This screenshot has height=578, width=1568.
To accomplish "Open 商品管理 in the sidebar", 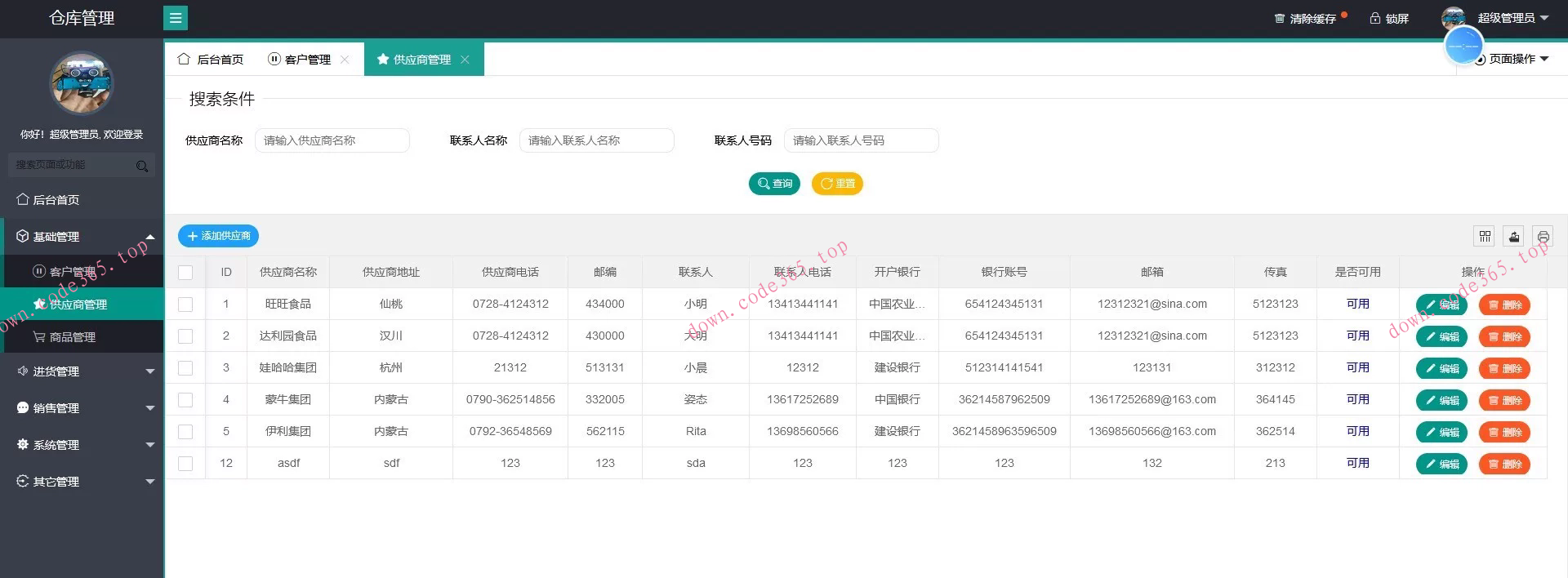I will tap(82, 337).
